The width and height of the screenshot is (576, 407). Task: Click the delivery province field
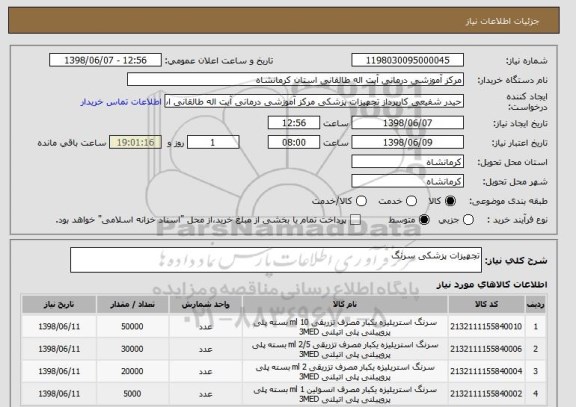(x=407, y=162)
